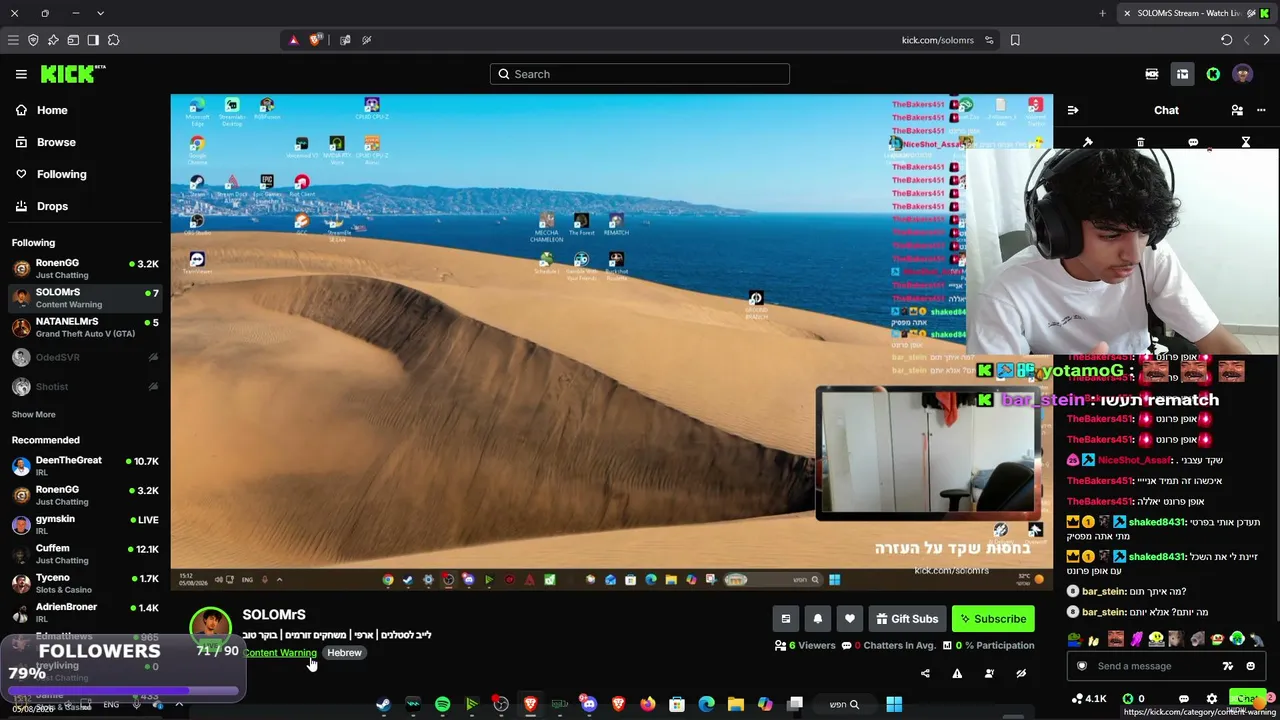The image size is (1280, 720).
Task: Open chat settings gear icon
Action: (1212, 699)
